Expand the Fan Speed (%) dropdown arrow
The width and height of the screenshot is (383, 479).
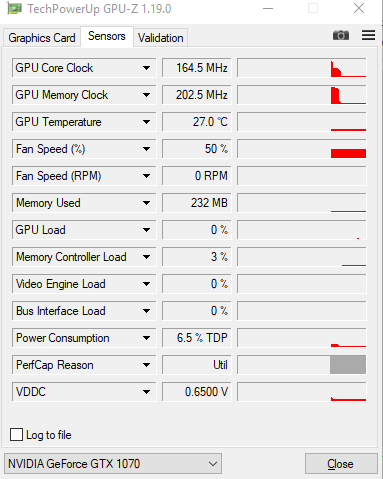pos(146,149)
